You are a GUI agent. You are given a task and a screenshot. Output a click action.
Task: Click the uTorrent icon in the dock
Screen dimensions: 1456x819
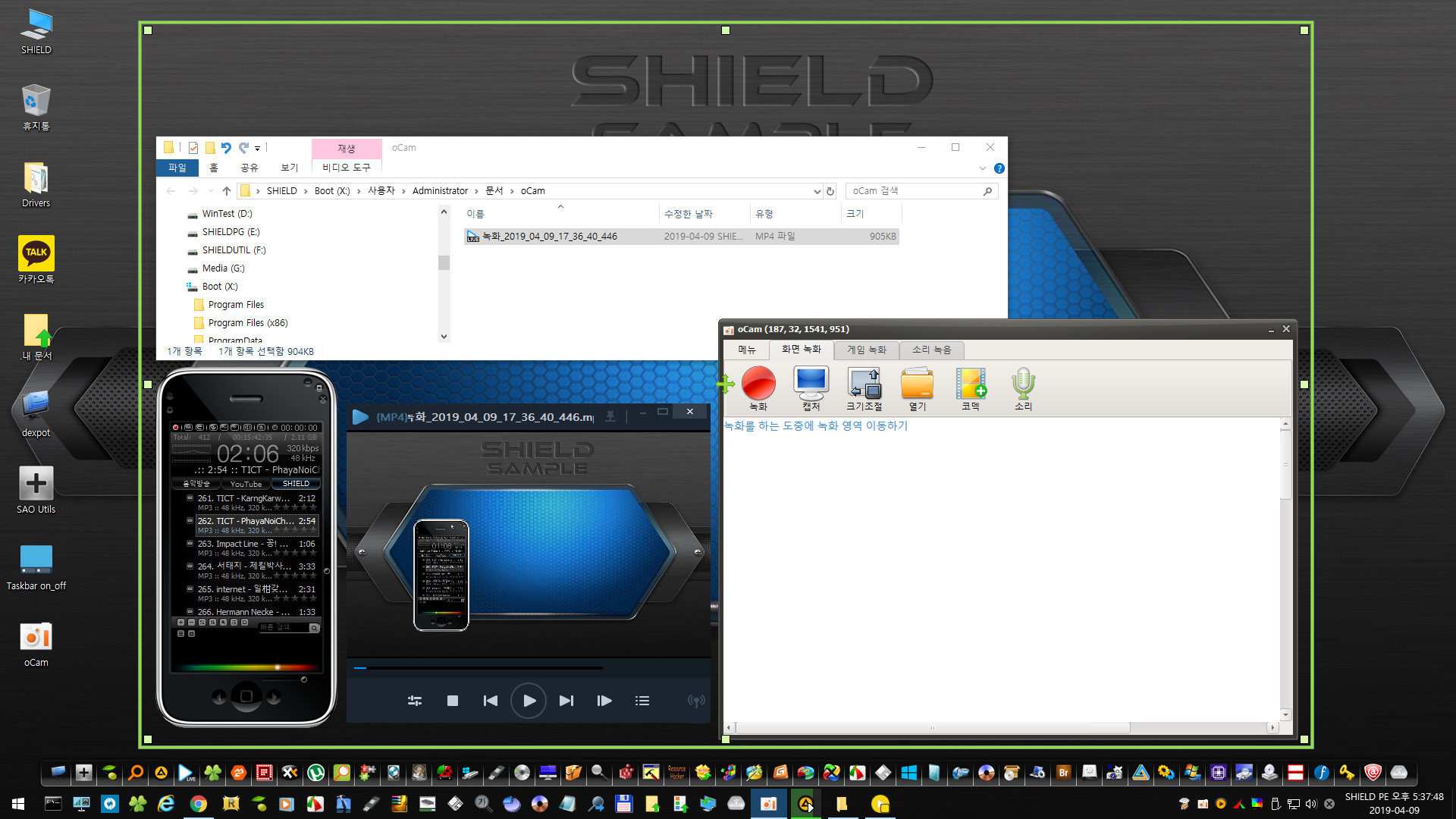pyautogui.click(x=316, y=773)
